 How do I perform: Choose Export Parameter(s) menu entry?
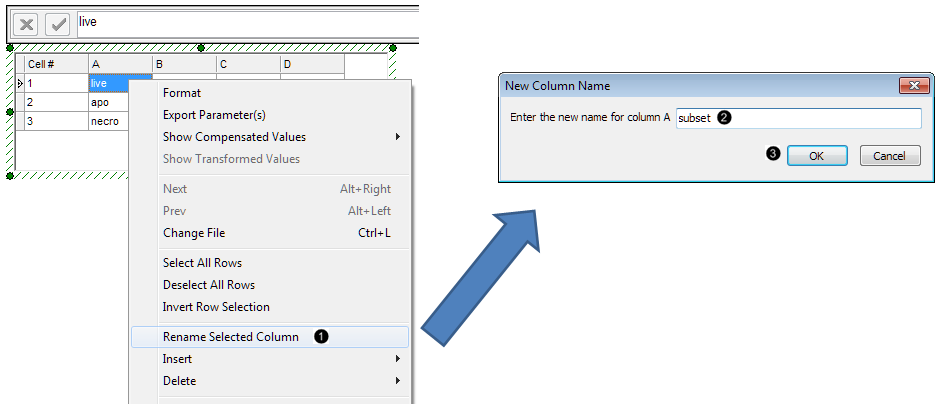(x=214, y=115)
